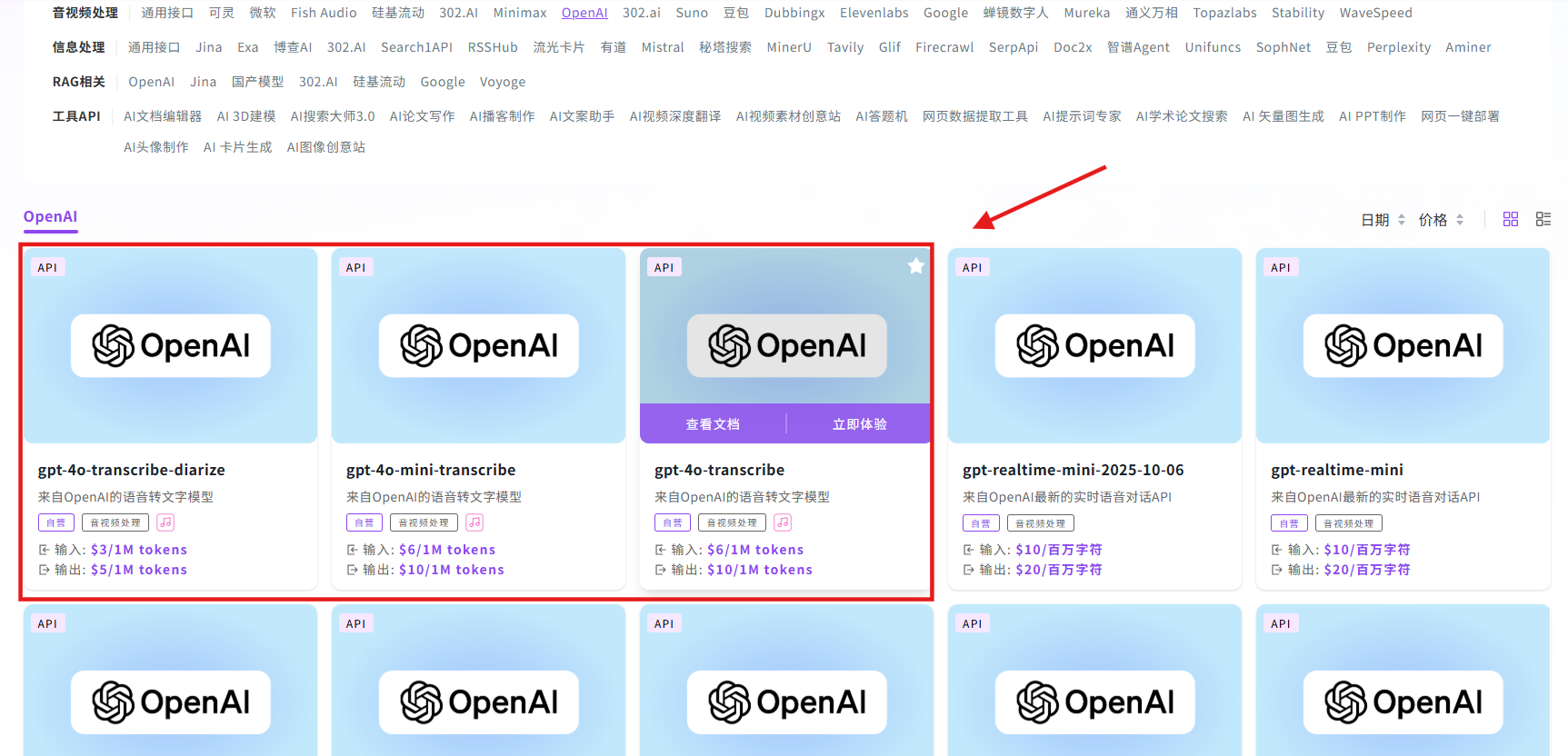Viewport: 1568px width, 756px height.
Task: Switch to the list view layout icon
Action: click(x=1543, y=219)
